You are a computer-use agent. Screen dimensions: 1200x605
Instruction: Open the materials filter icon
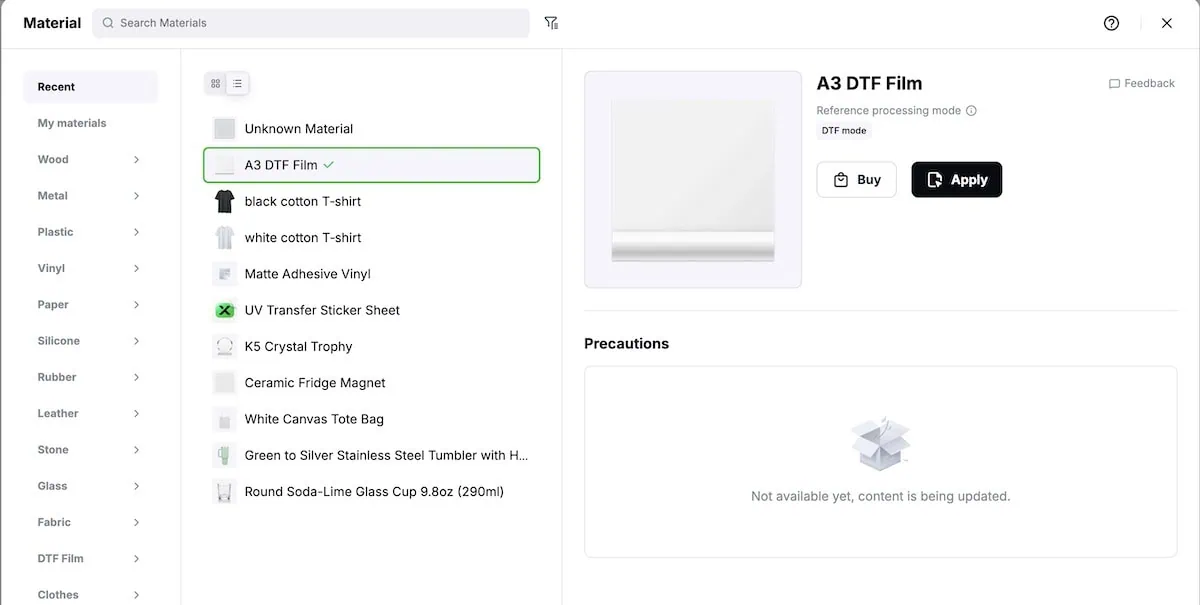[x=551, y=23]
